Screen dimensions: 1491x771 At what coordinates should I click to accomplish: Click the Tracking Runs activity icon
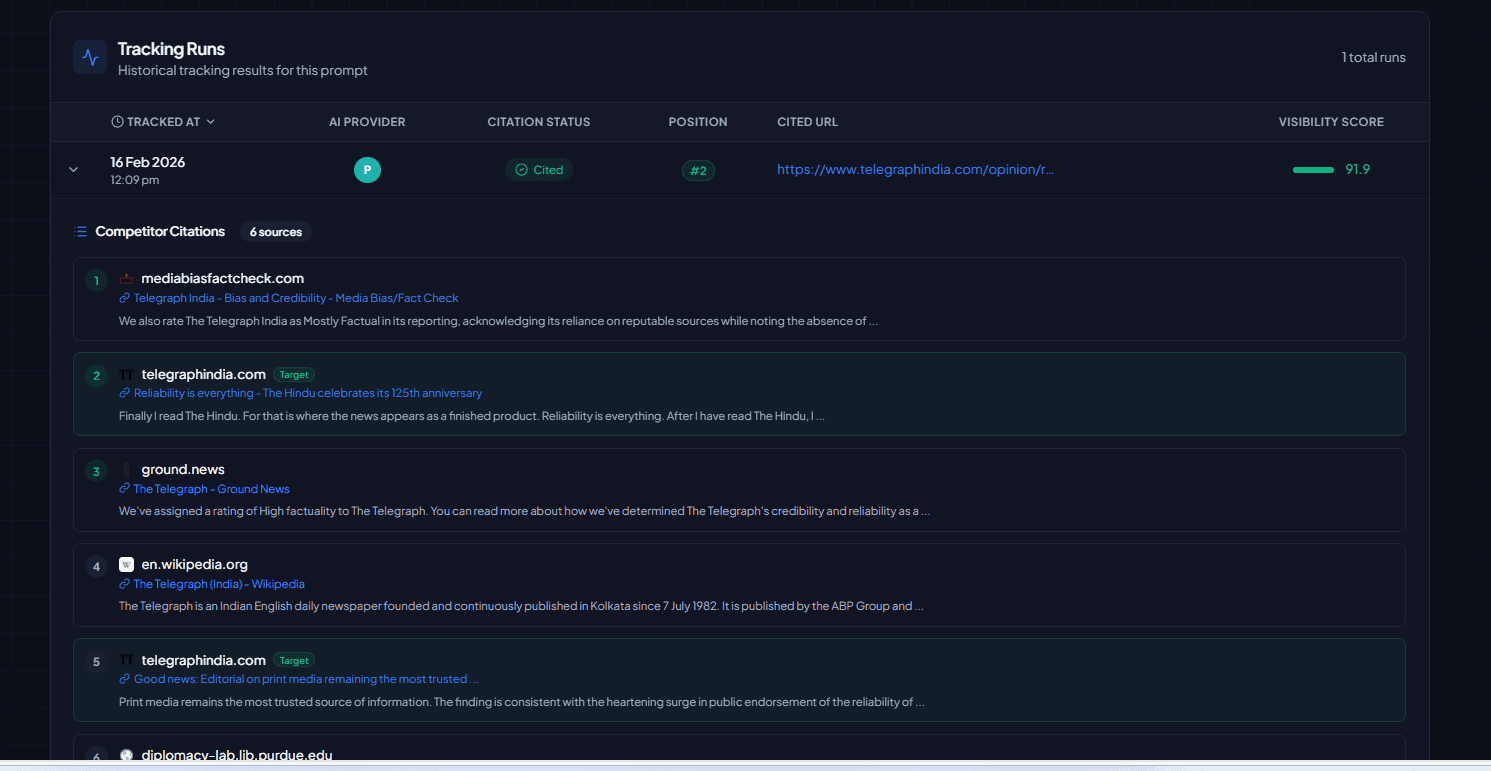[x=89, y=57]
